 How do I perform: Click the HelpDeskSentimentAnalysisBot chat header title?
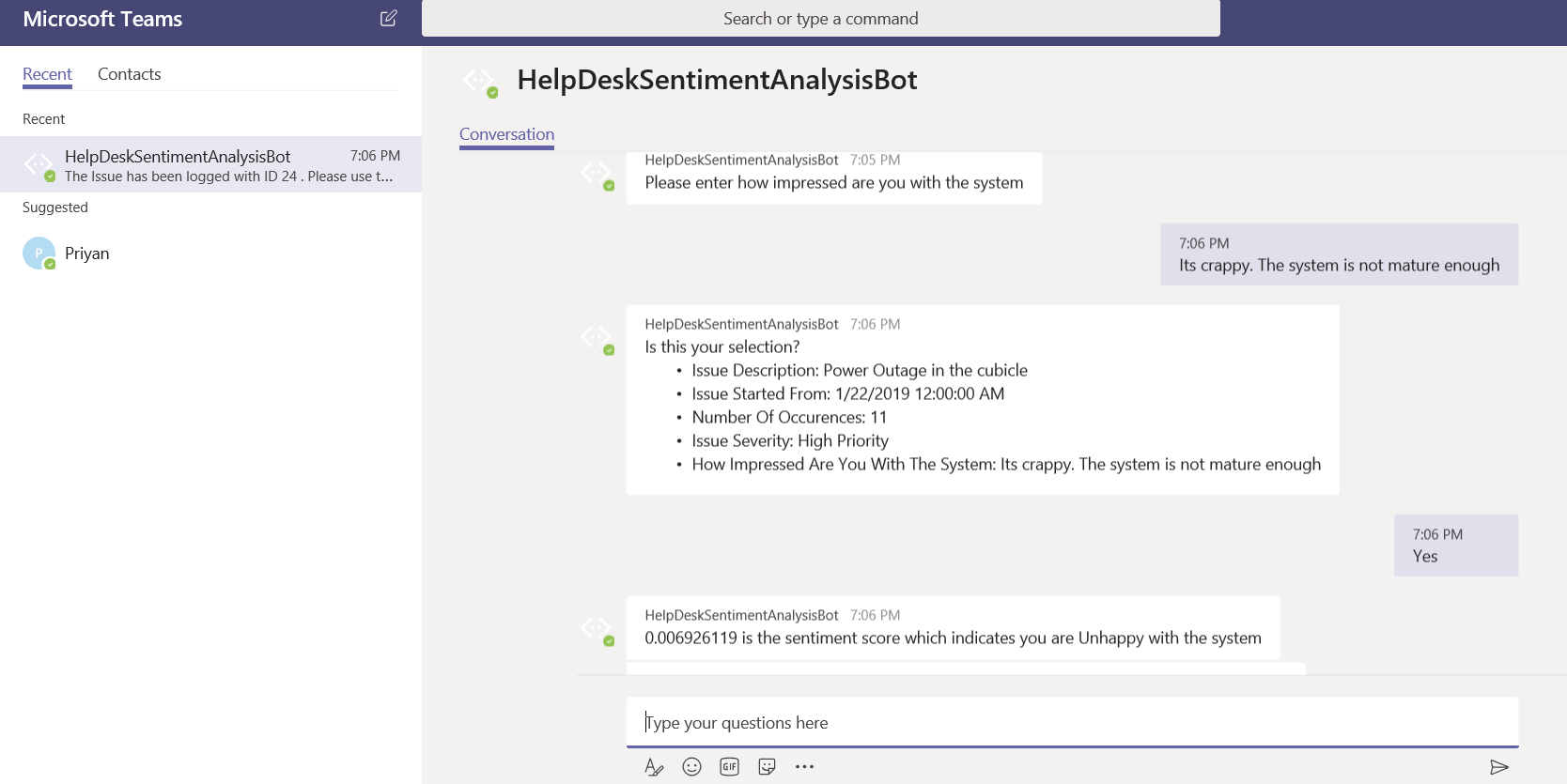click(x=717, y=80)
